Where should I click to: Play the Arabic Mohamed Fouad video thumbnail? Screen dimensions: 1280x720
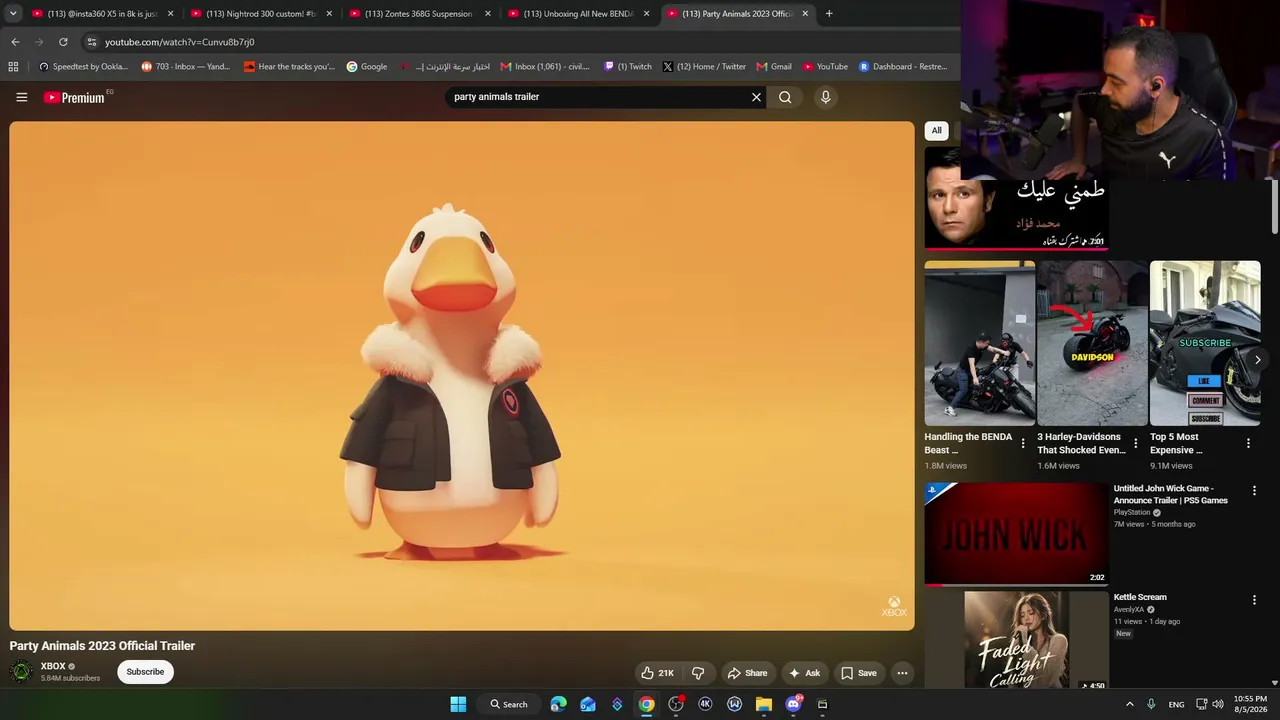point(1016,199)
